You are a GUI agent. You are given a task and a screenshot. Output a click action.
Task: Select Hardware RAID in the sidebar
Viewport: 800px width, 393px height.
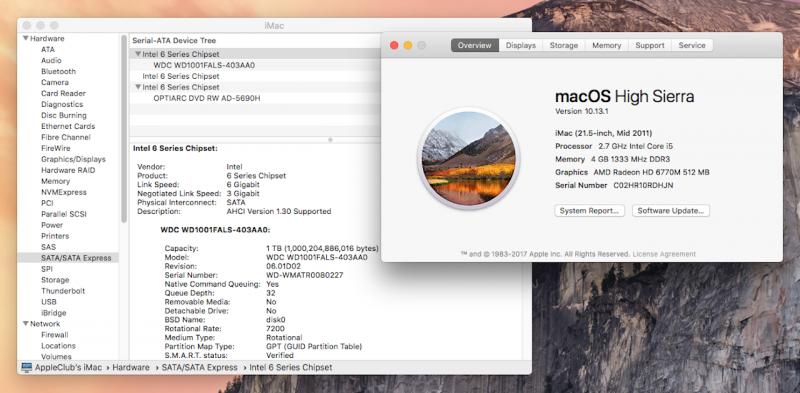(x=68, y=170)
